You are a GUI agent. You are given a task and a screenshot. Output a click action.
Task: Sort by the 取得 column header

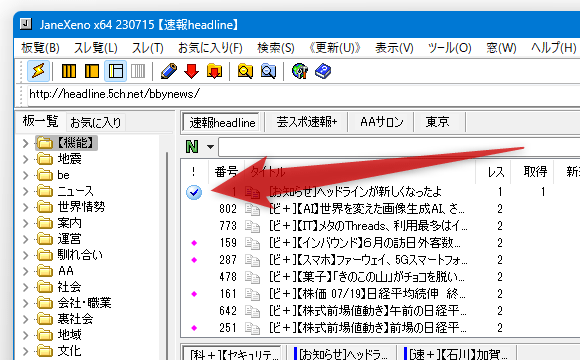click(535, 172)
